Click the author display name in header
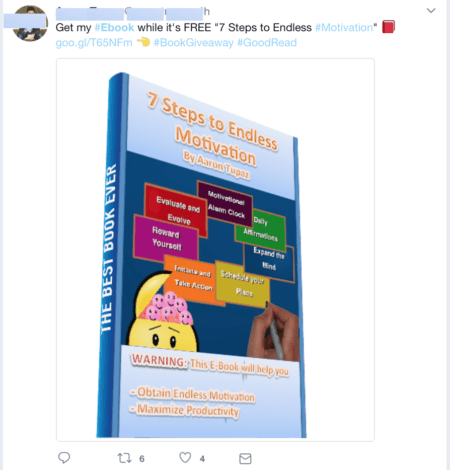This screenshot has height=470, width=450. pyautogui.click(x=89, y=12)
